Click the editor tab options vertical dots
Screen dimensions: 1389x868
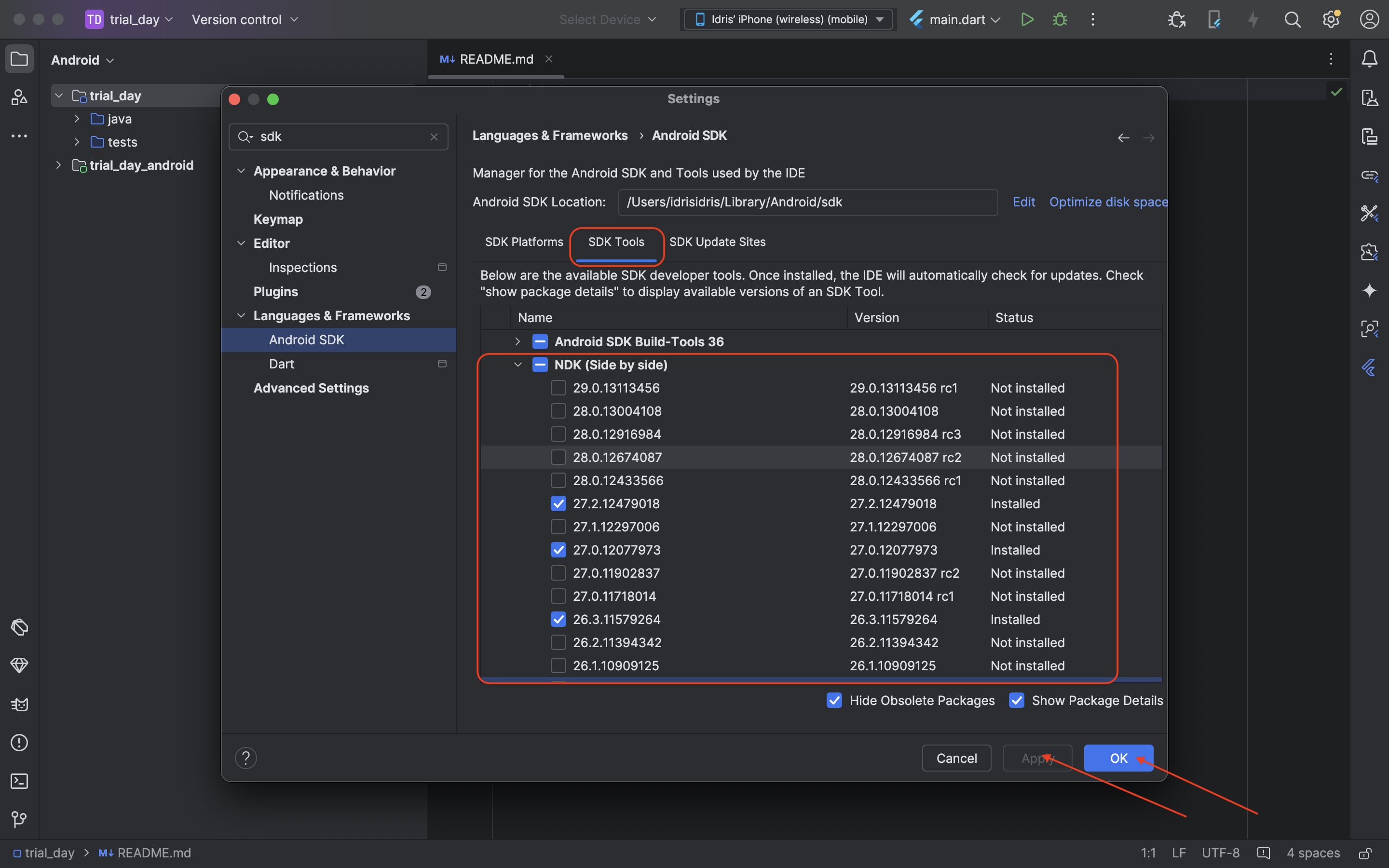pyautogui.click(x=1331, y=59)
